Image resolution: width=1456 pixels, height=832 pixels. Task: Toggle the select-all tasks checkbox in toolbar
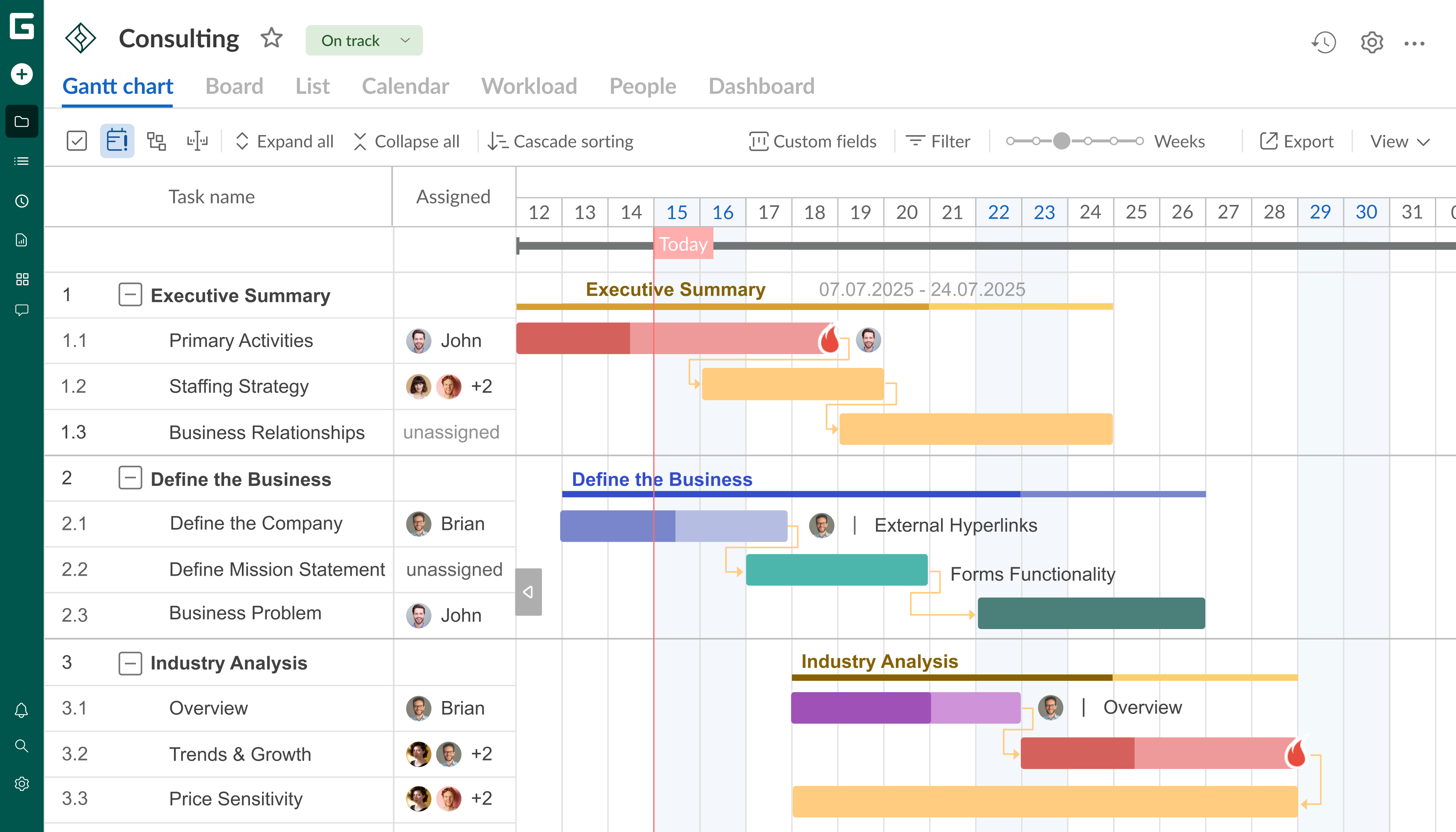[x=76, y=141]
